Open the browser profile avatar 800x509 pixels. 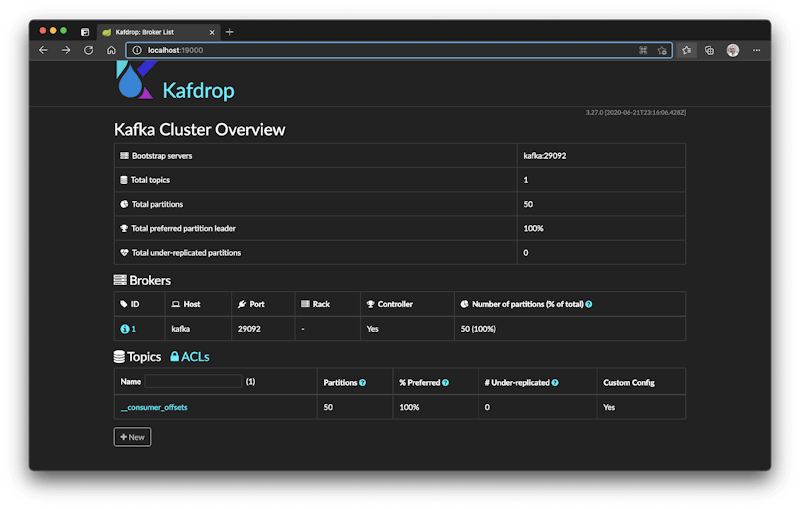[733, 50]
